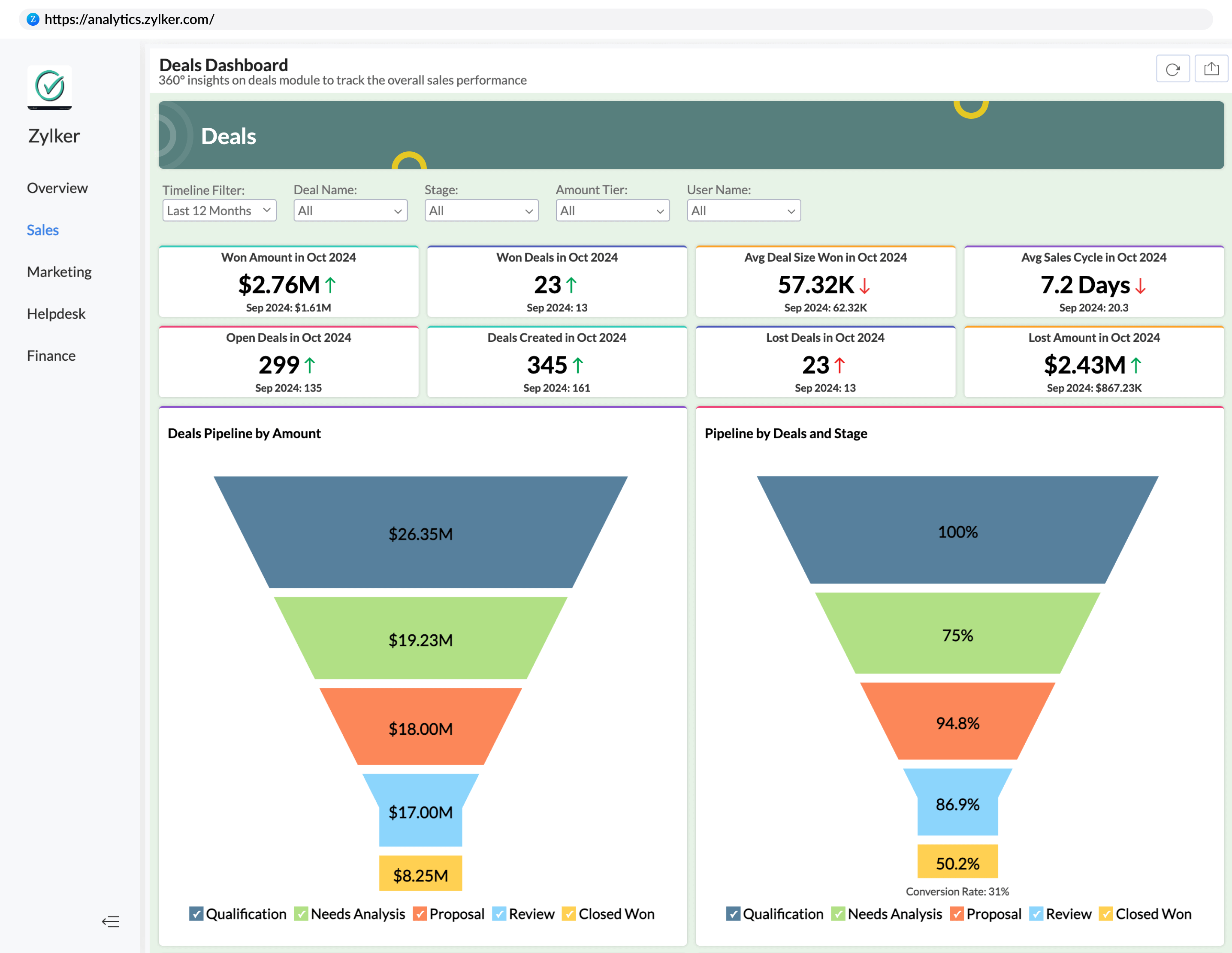
Task: Open the Overview link in the sidebar
Action: point(57,188)
